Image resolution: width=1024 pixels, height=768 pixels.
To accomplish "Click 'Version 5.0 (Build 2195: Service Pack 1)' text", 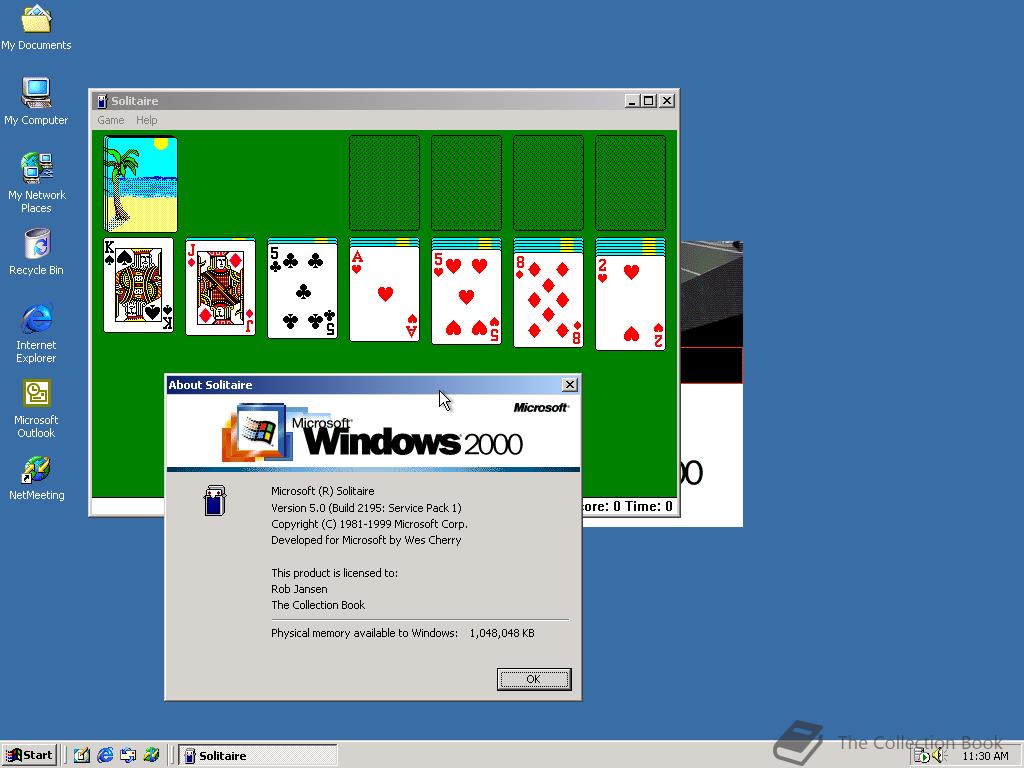I will 366,508.
